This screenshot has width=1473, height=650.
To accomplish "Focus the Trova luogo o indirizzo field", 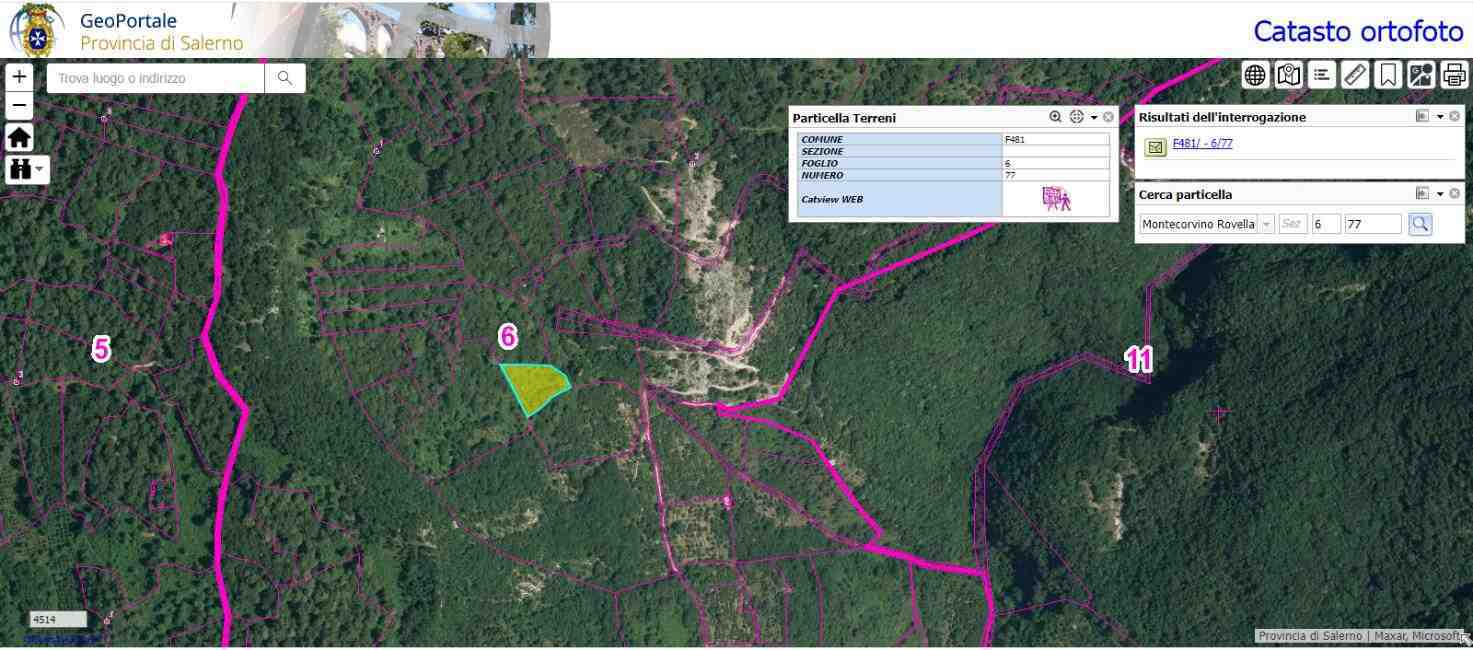I will 155,78.
